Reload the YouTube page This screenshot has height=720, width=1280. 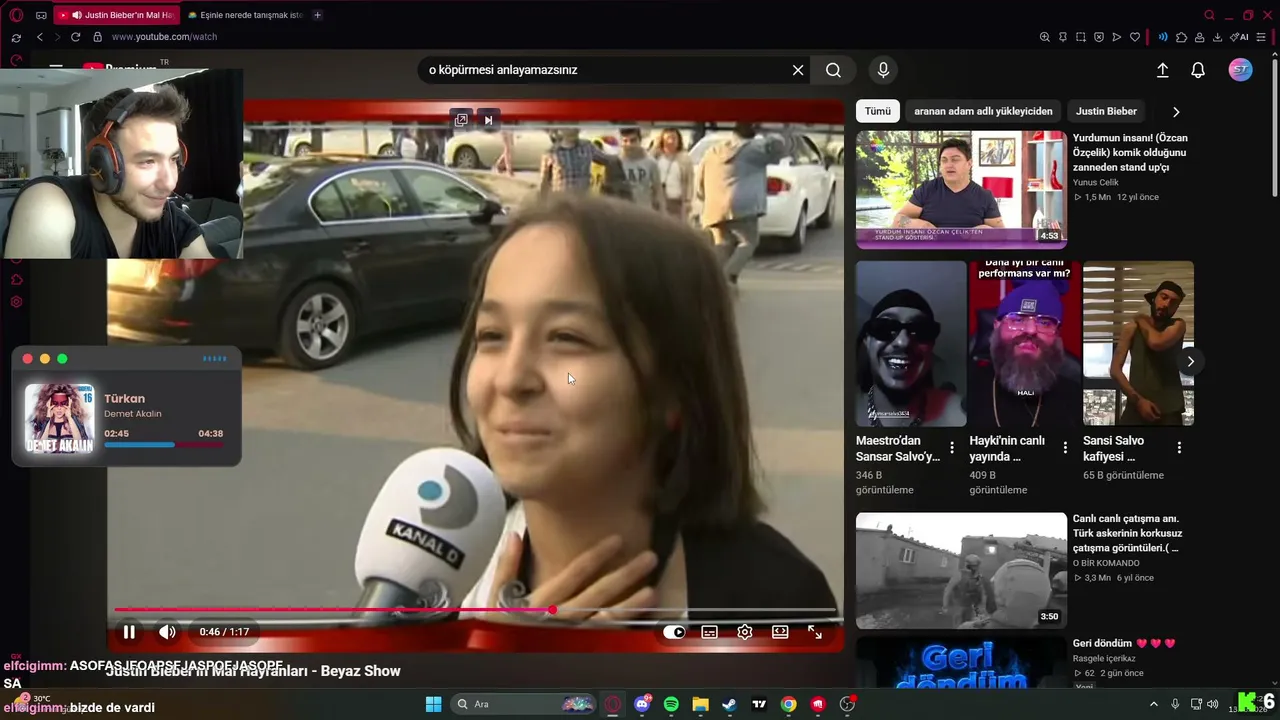[75, 37]
